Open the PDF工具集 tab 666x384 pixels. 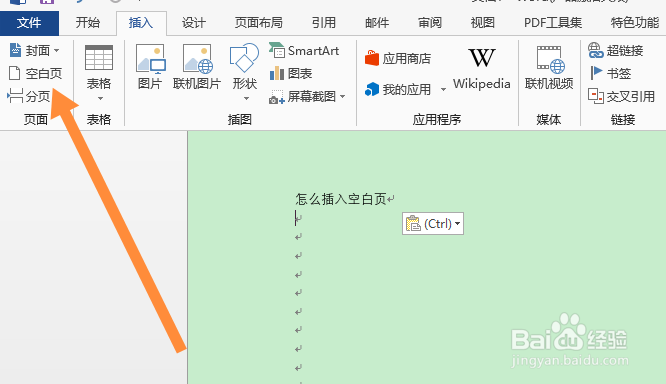(553, 23)
